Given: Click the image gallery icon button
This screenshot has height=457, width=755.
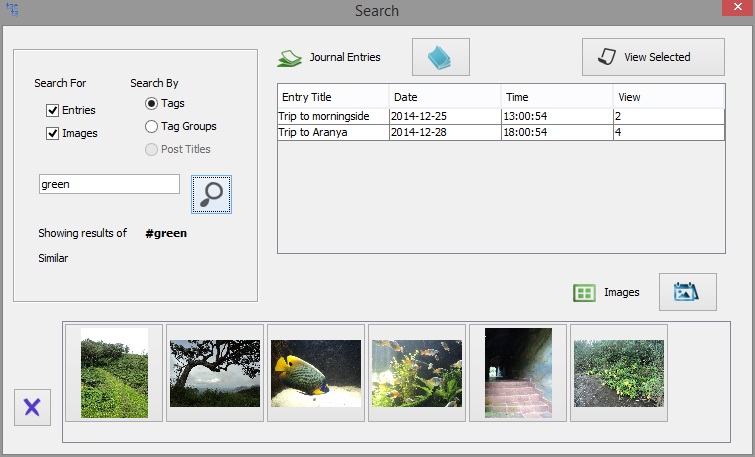Looking at the screenshot, I should coord(687,292).
